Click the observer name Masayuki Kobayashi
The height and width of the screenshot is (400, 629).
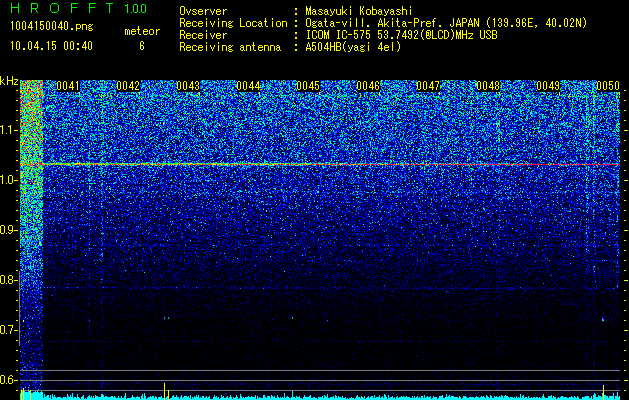click(x=359, y=11)
